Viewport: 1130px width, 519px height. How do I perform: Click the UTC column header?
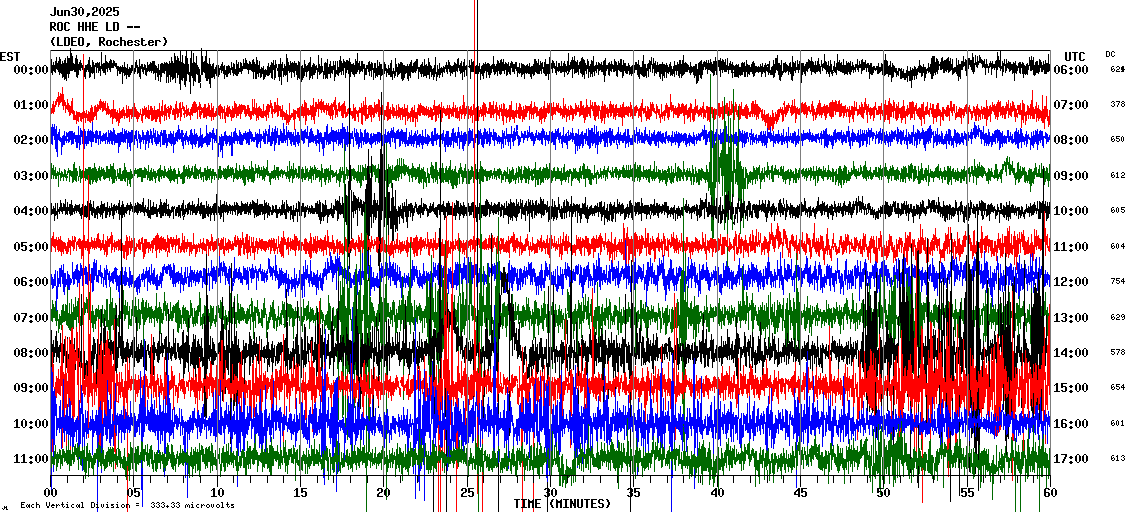click(1075, 56)
